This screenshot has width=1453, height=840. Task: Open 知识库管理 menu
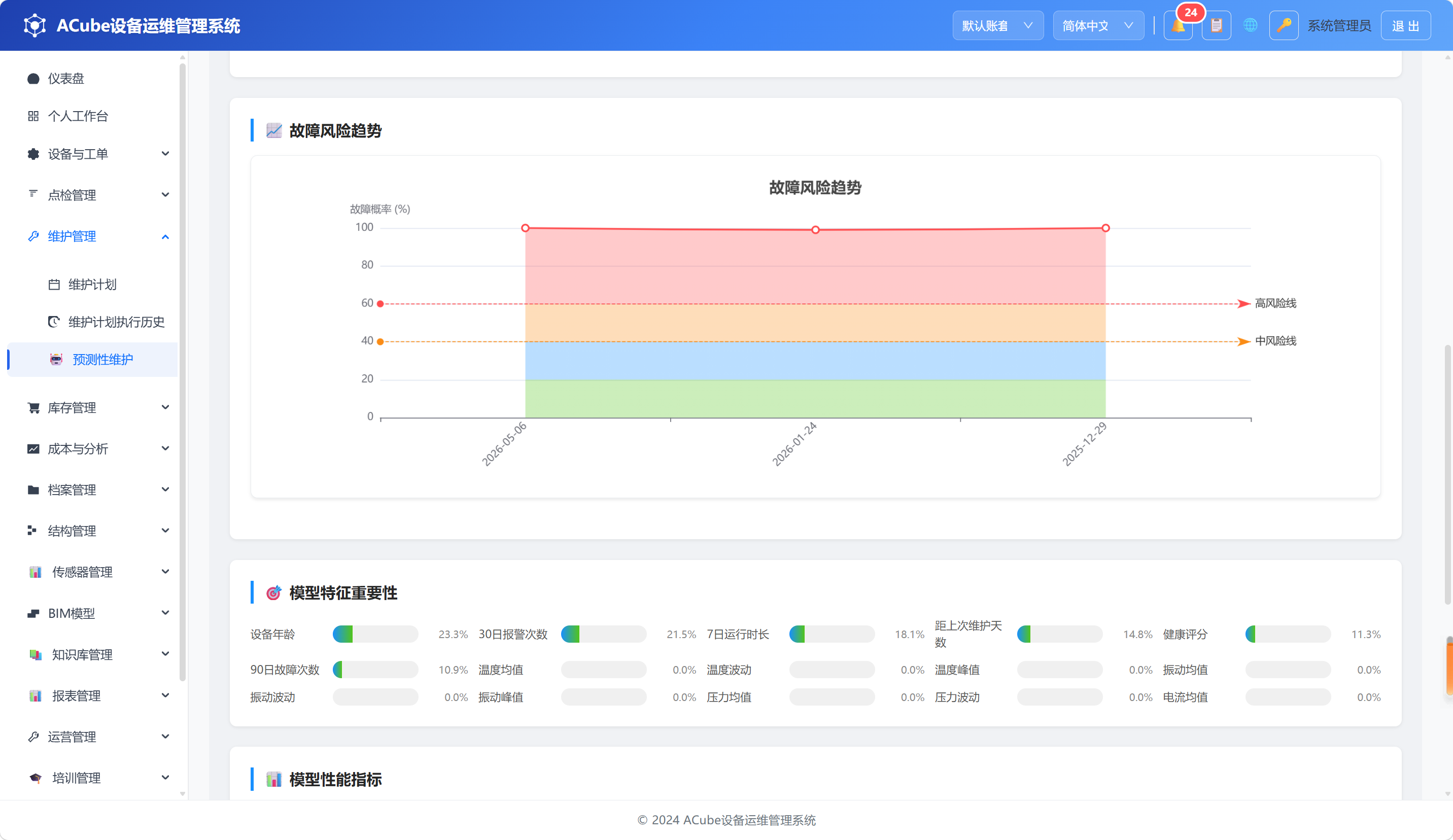[x=92, y=654]
